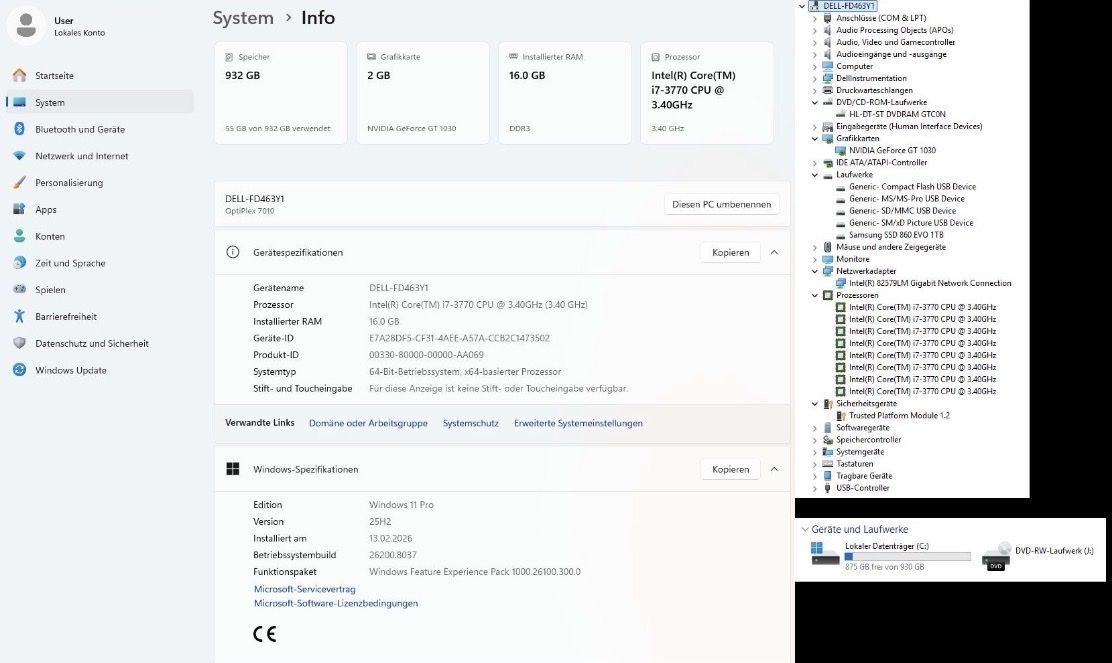Select Generic- SD/MMC USB Device entry
The height and width of the screenshot is (663, 1112).
(x=902, y=211)
